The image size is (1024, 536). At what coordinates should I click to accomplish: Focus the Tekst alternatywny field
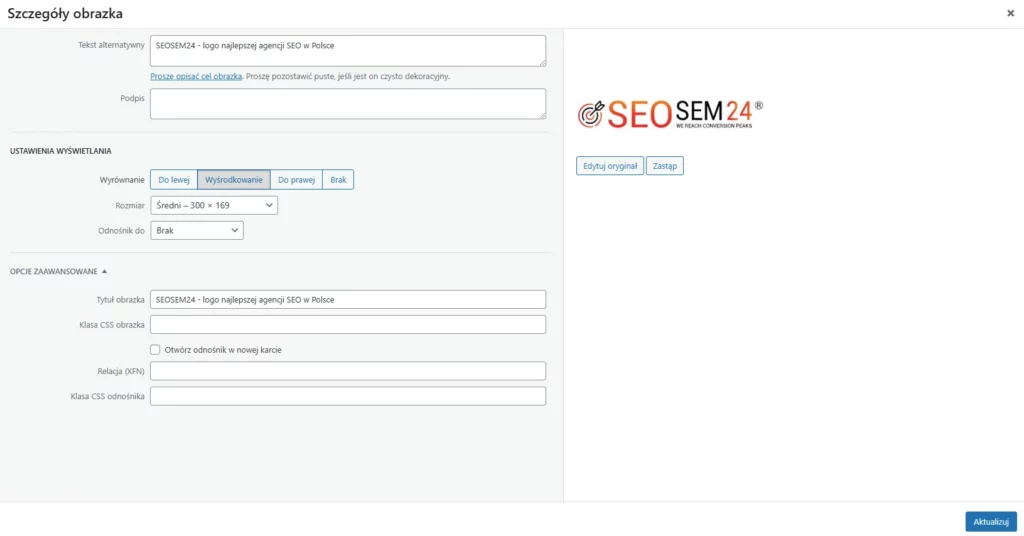coord(348,51)
